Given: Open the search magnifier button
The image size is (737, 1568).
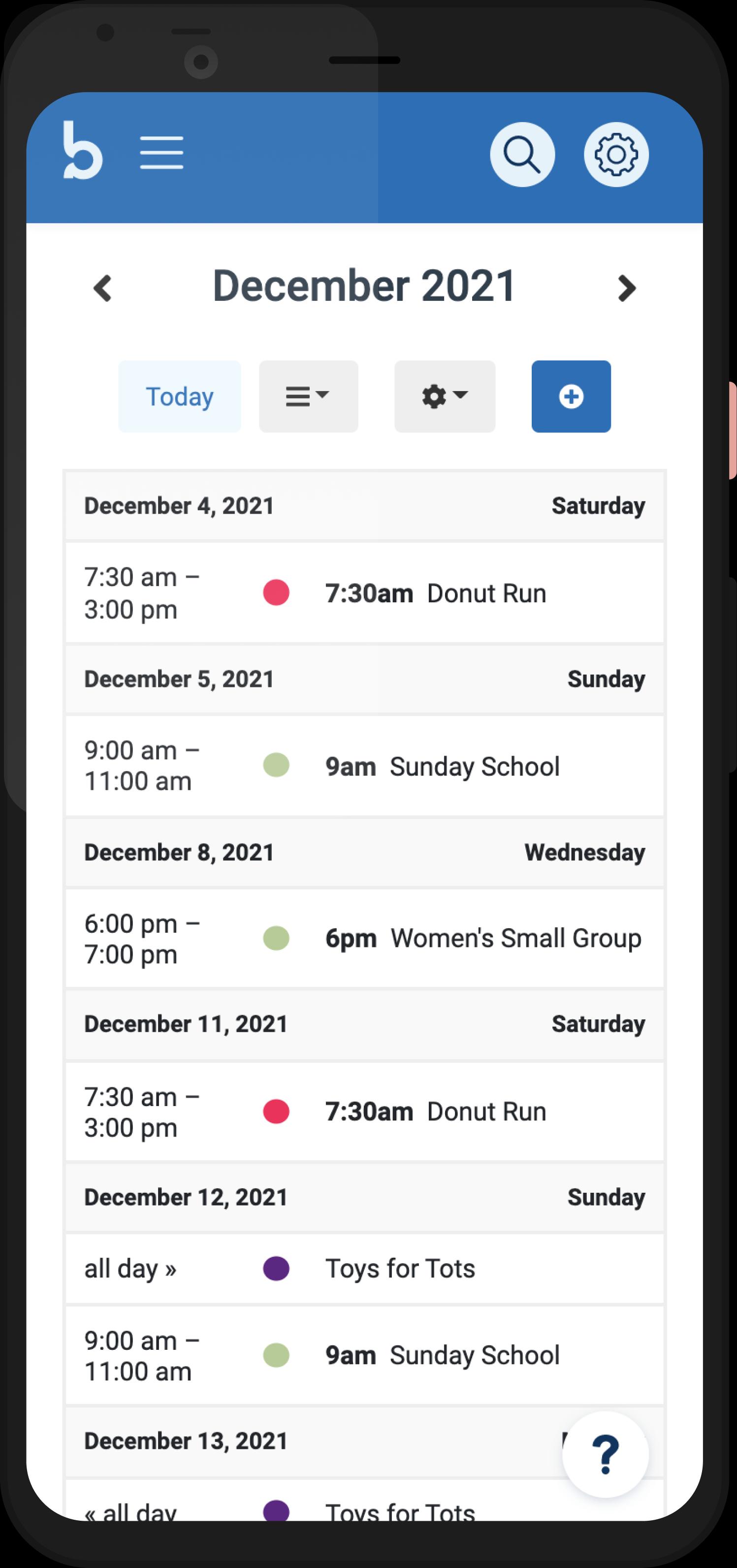Looking at the screenshot, I should click(522, 155).
